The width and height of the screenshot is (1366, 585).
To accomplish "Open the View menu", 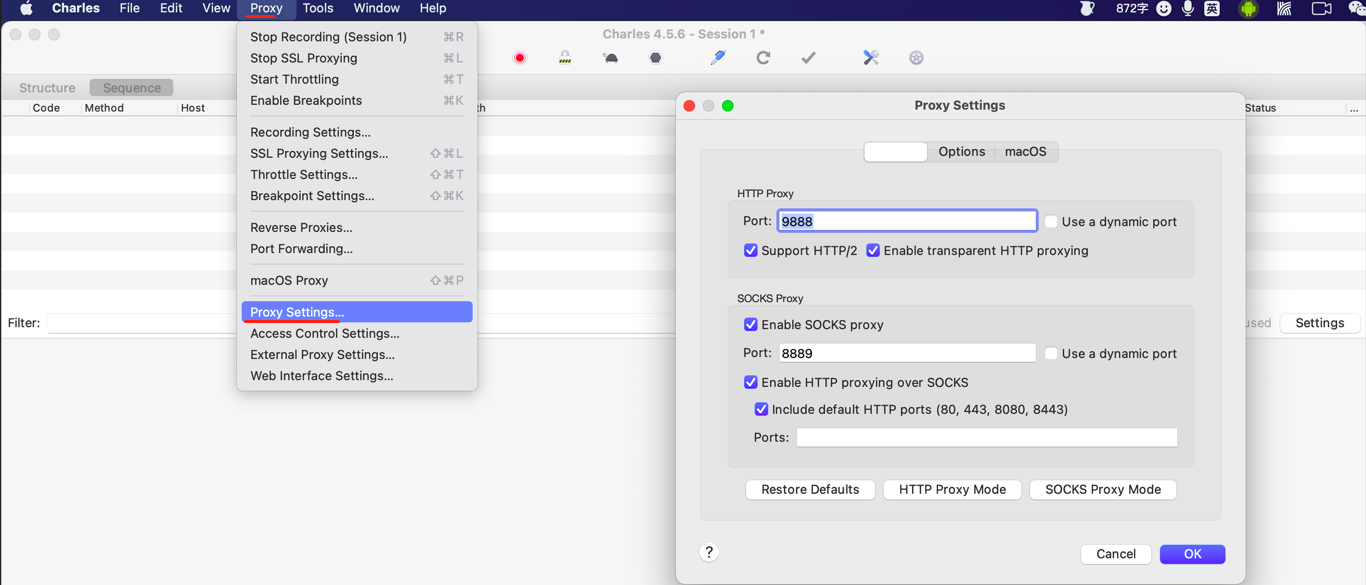I will (216, 8).
